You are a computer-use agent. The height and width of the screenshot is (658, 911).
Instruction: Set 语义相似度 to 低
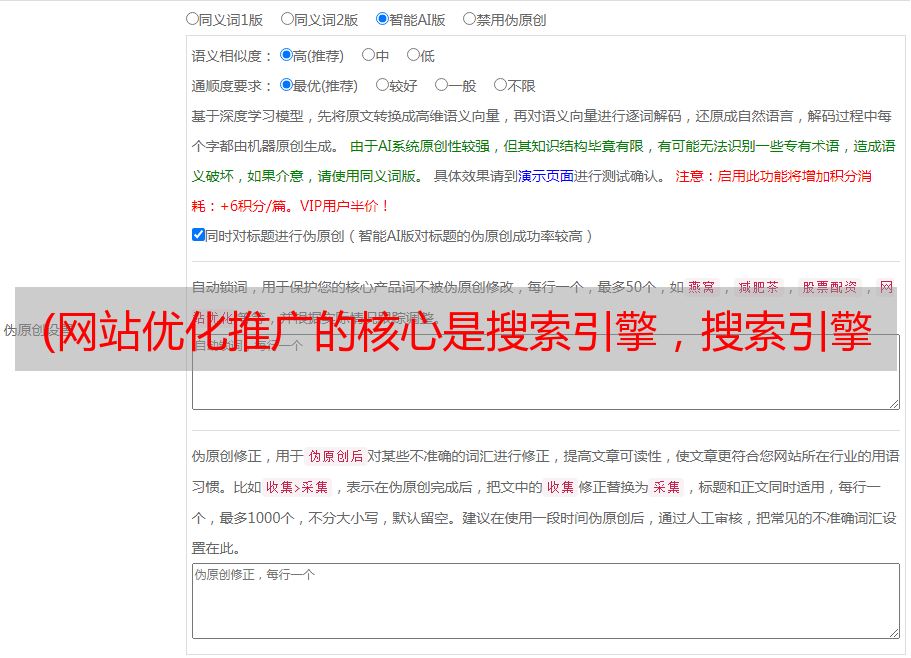point(413,55)
